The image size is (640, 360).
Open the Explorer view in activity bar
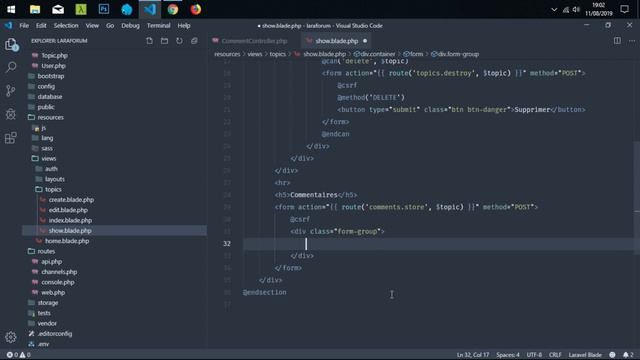(x=11, y=44)
